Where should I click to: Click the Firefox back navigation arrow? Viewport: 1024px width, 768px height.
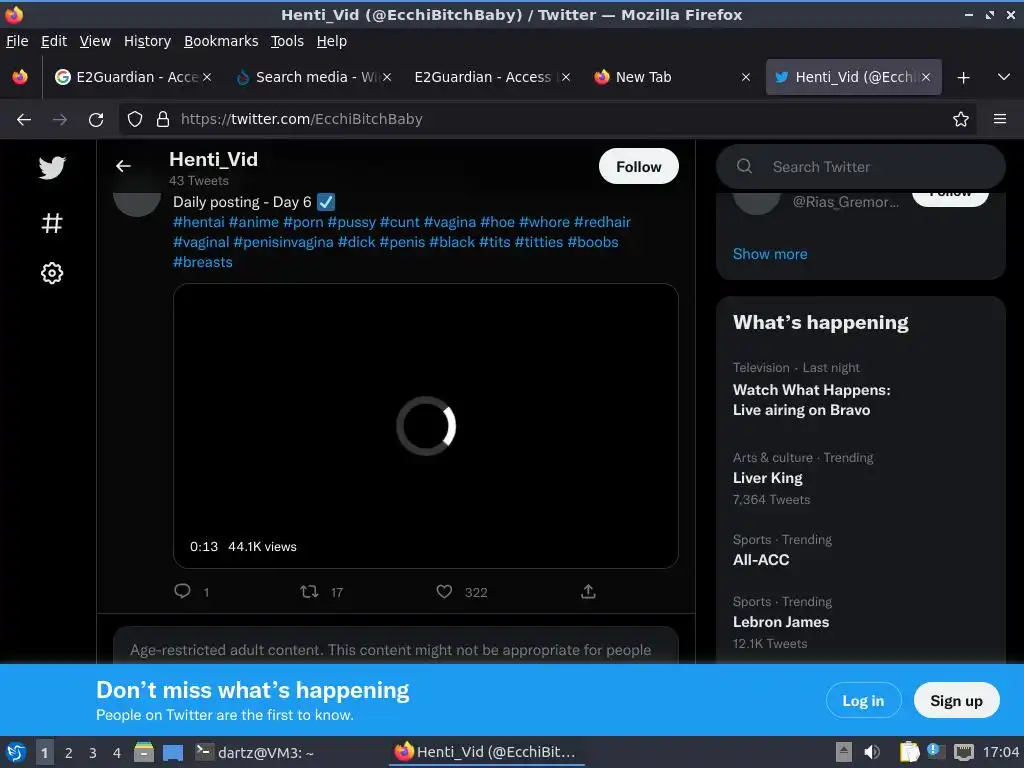(x=24, y=120)
